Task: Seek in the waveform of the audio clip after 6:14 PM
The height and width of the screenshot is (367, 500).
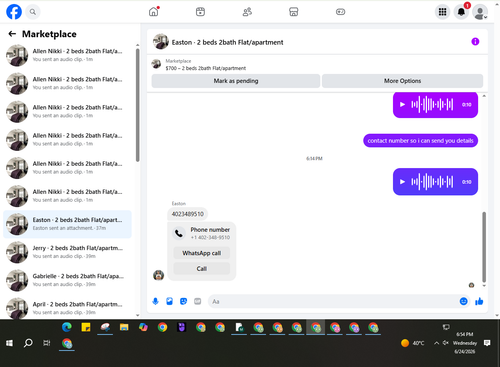Action: pyautogui.click(x=432, y=182)
